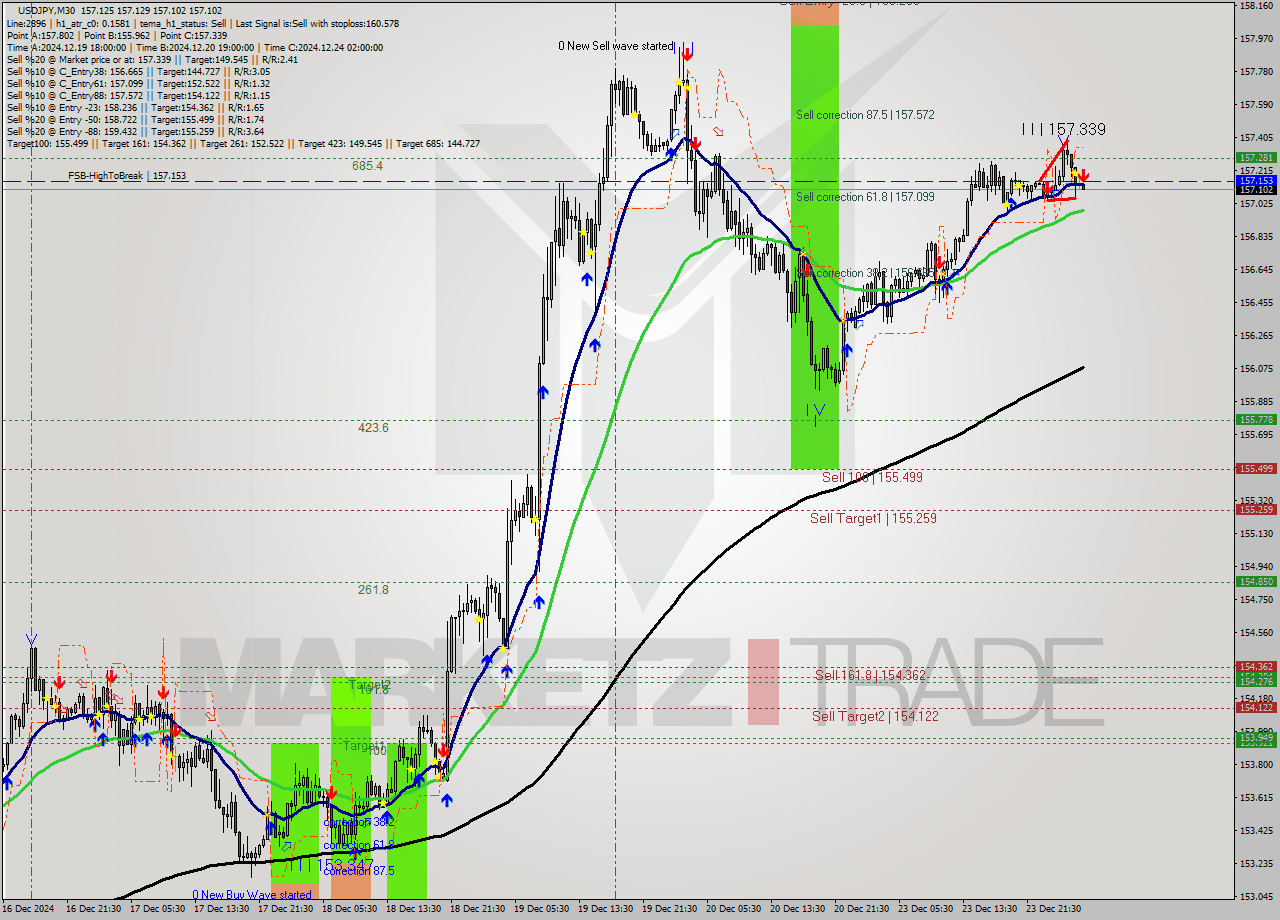
Task: Select the '20 Dec 05:30' time axis label
Action: [x=736, y=910]
